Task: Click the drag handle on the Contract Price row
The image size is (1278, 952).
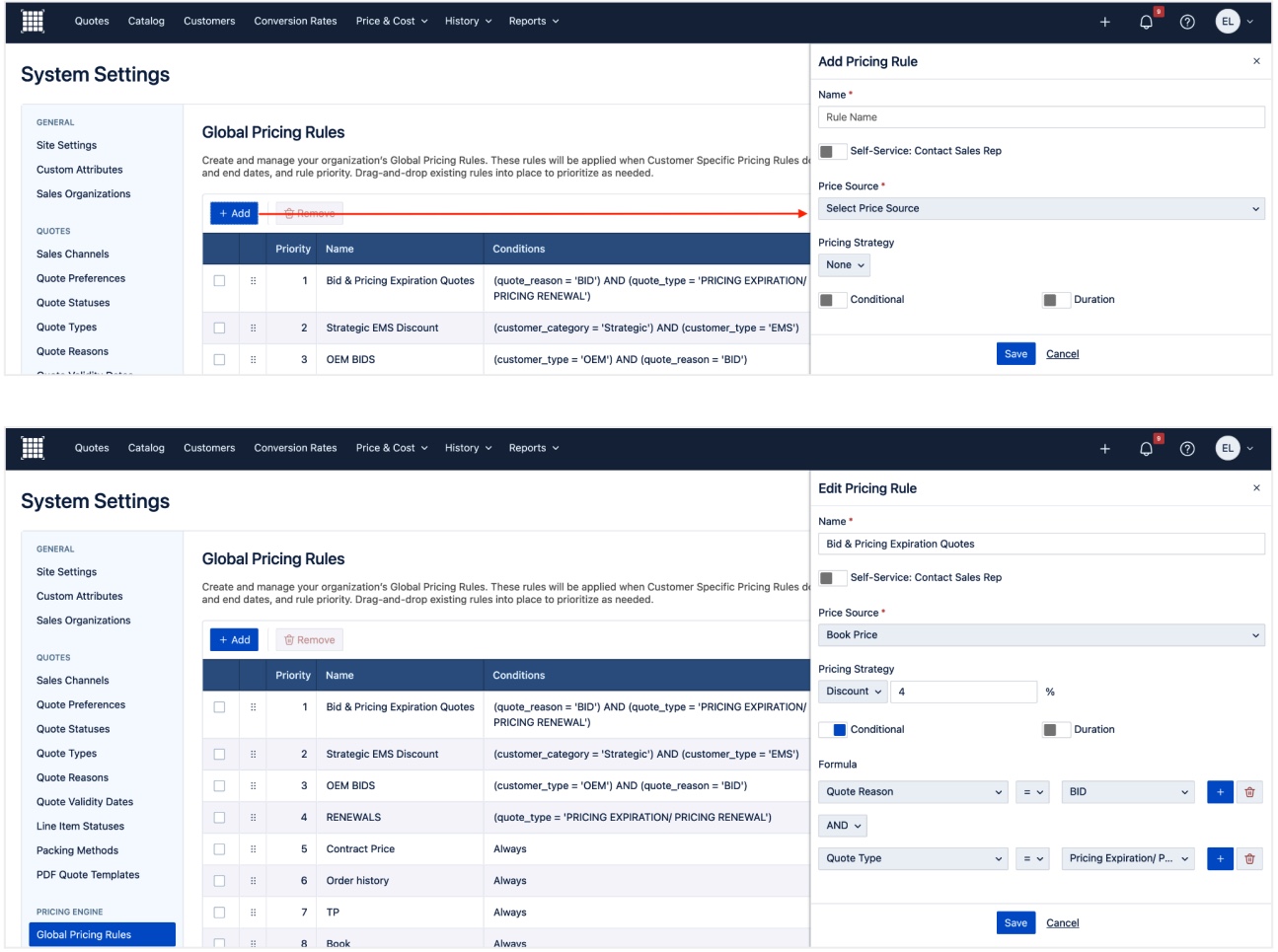Action: (253, 849)
